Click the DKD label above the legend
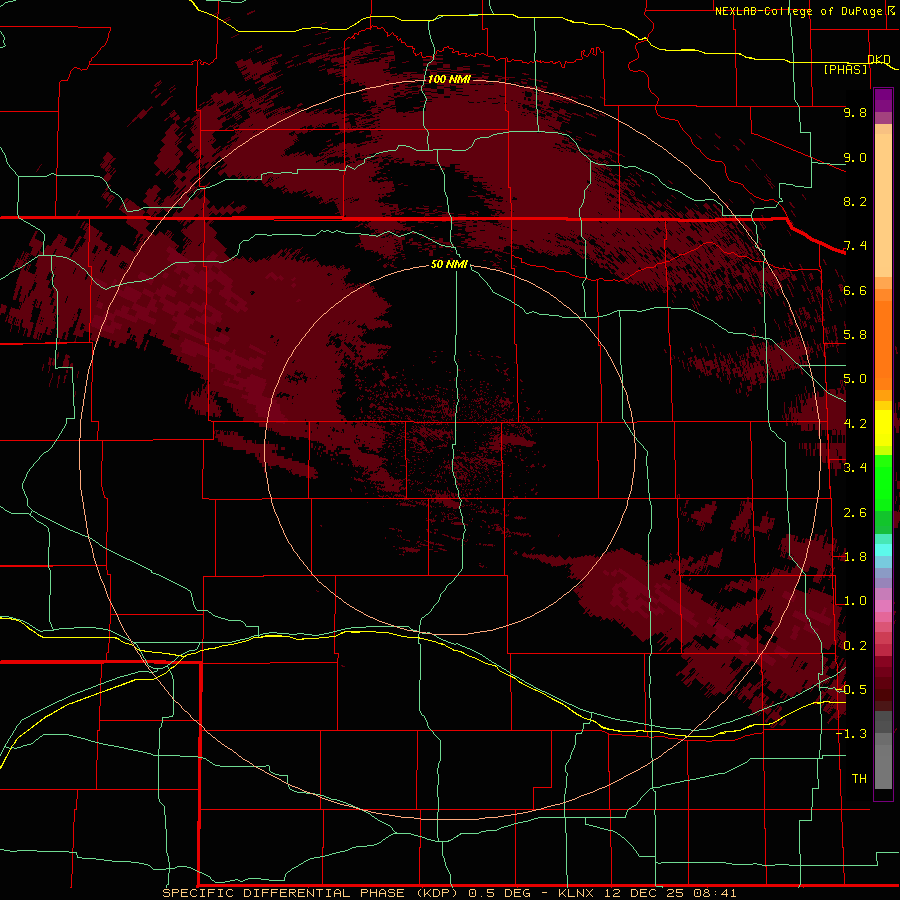This screenshot has height=900, width=900. pos(879,59)
